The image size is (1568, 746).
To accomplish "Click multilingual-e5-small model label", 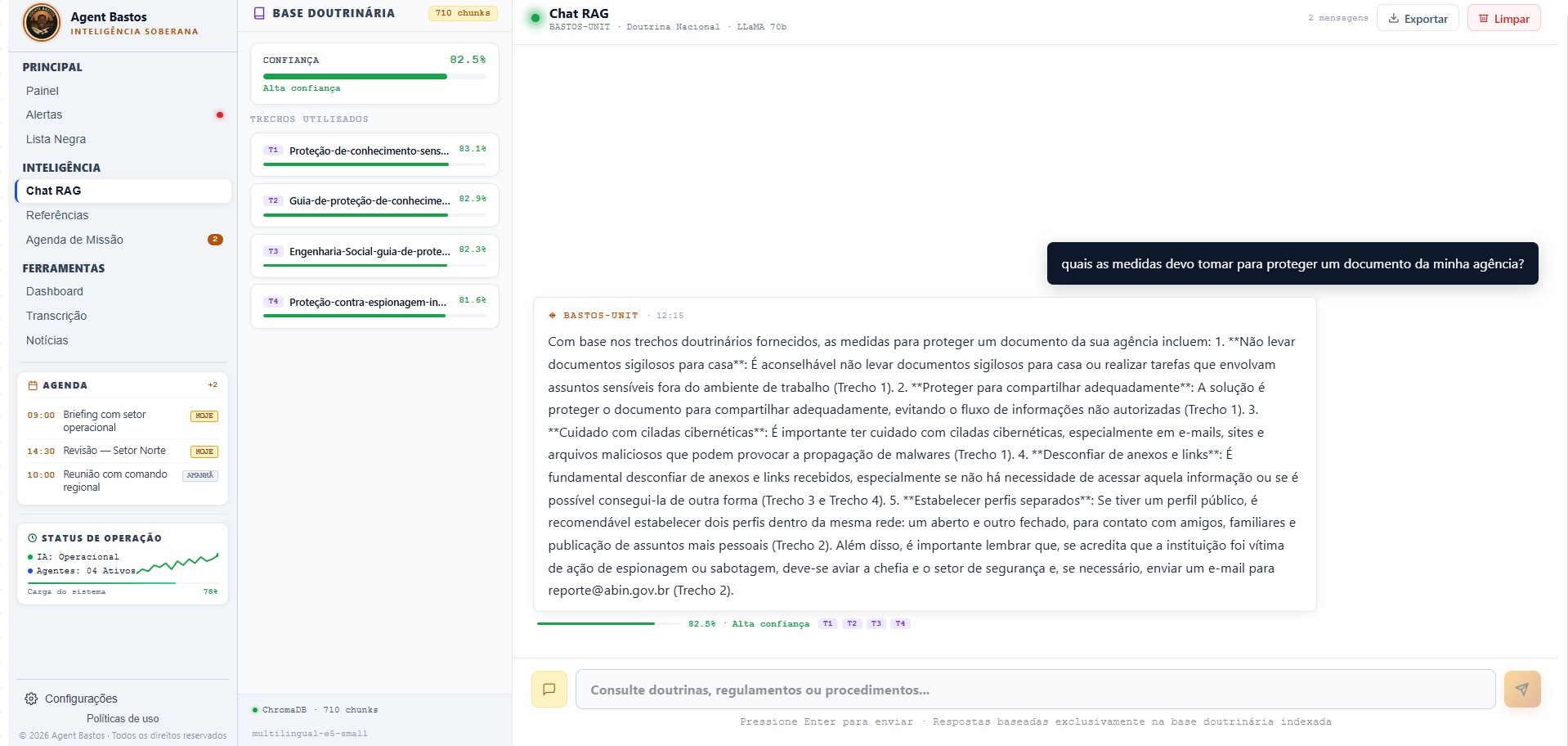I will coord(310,734).
